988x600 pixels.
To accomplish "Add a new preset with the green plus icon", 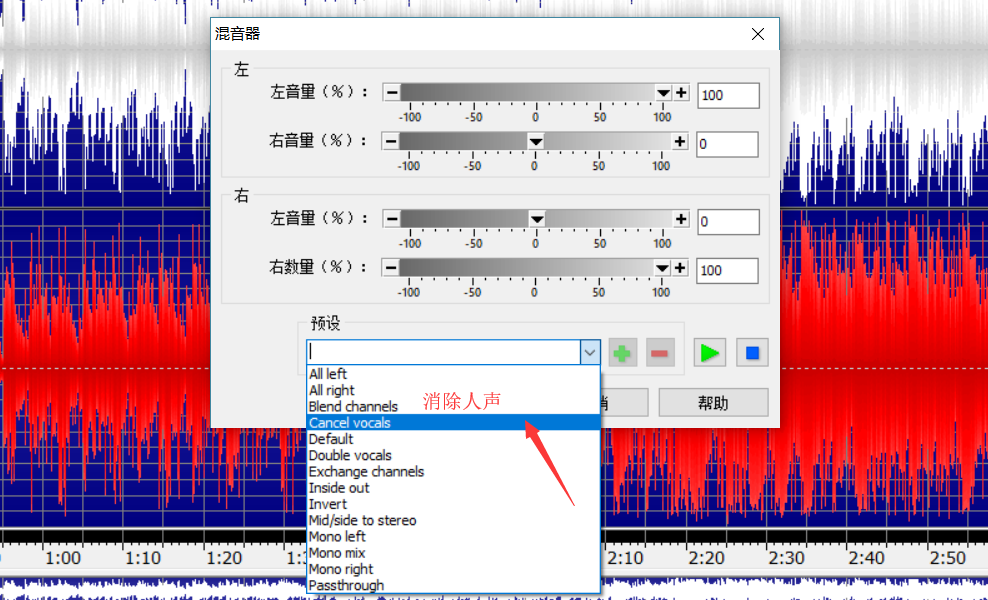I will click(621, 353).
